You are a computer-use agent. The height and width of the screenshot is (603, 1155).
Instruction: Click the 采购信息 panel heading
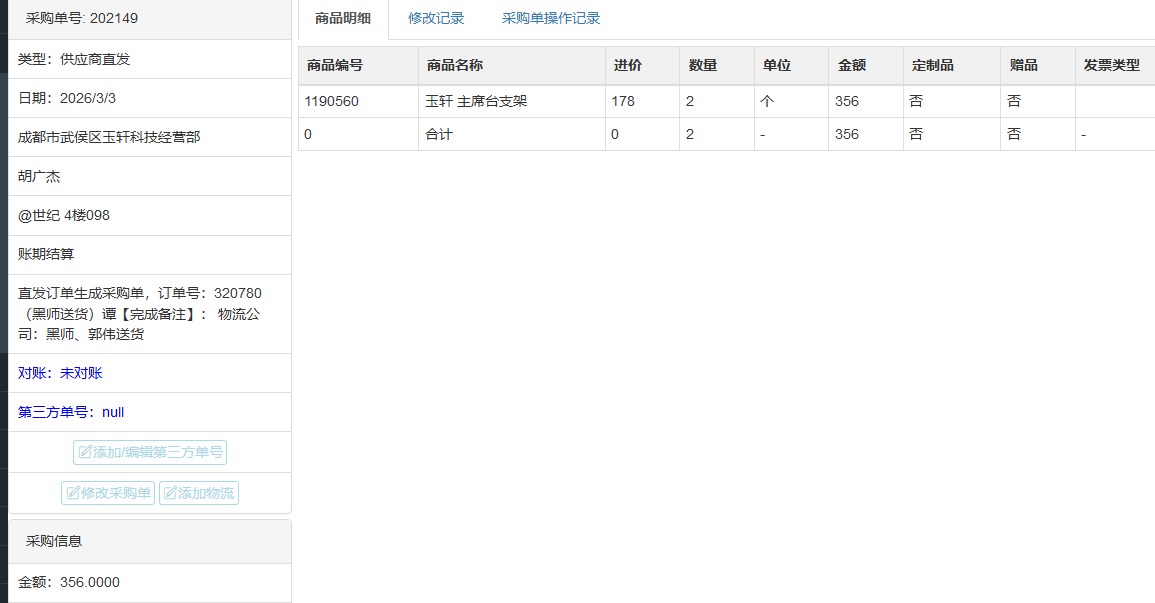(54, 541)
